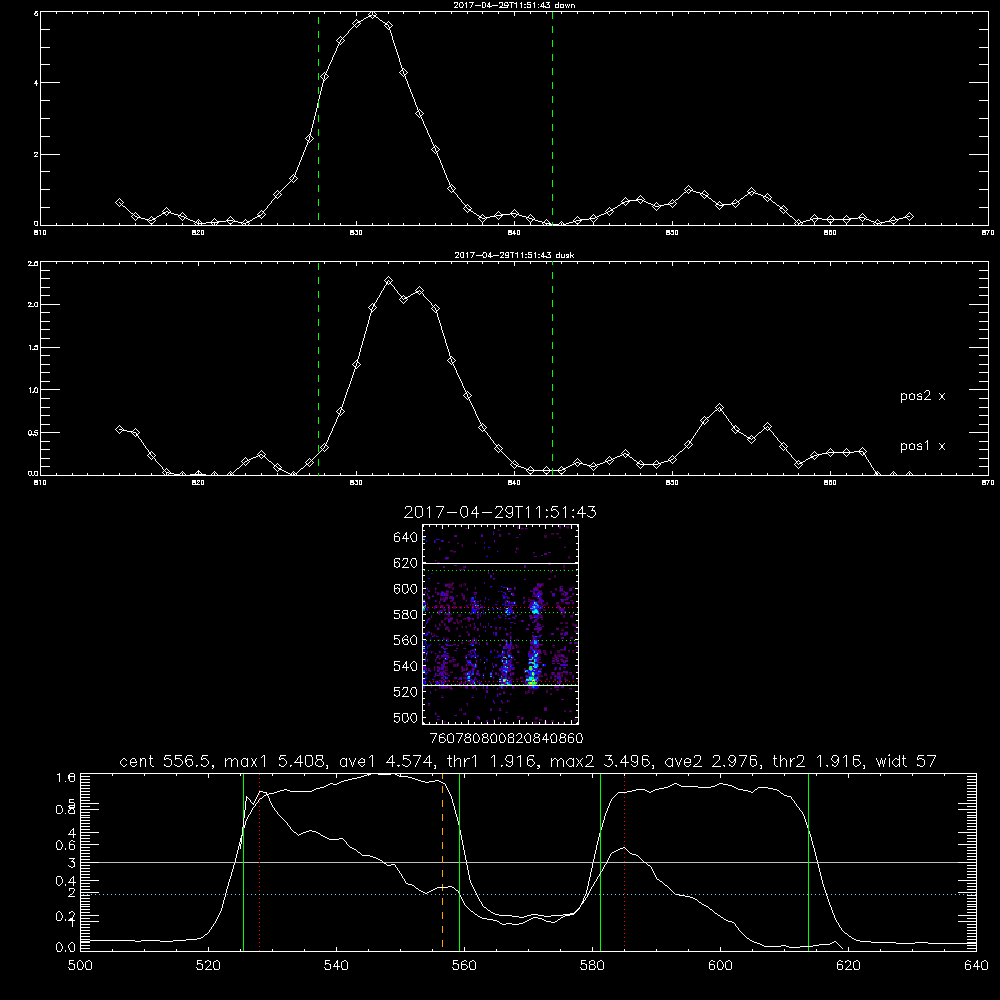Click the second red dotted line in the bottom plot
Viewport: 1000px width, 1000px height.
pyautogui.click(x=624, y=862)
